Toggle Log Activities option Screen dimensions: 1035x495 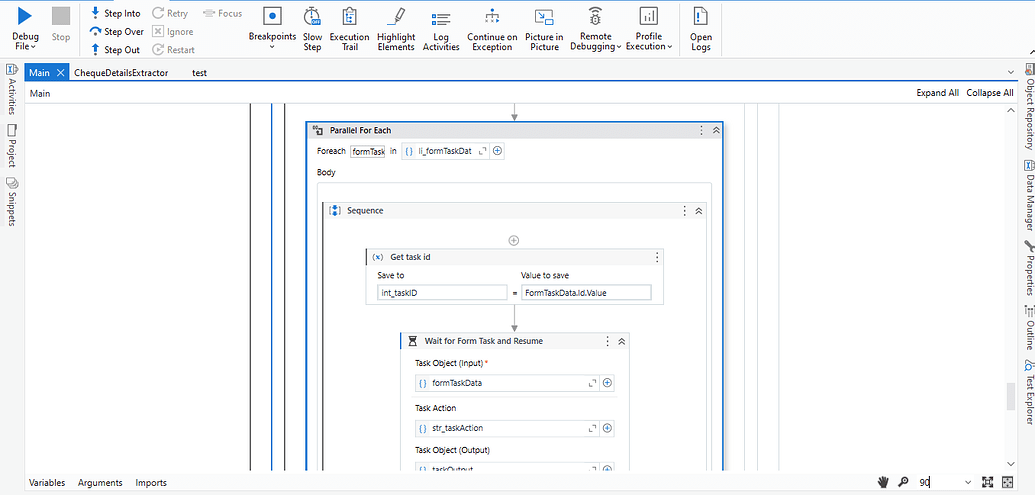pos(441,28)
